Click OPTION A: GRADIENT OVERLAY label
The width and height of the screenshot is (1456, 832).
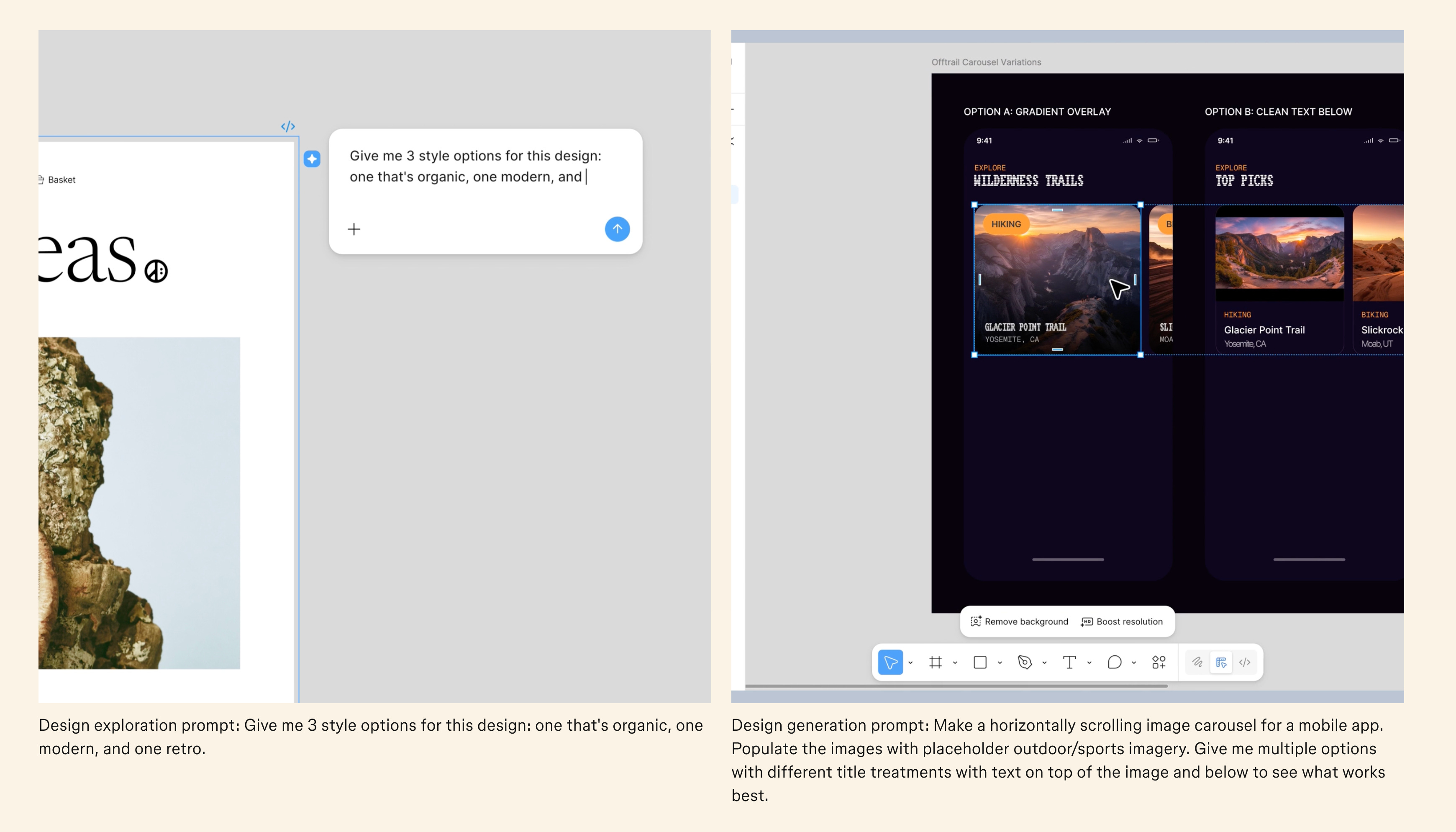point(1037,111)
